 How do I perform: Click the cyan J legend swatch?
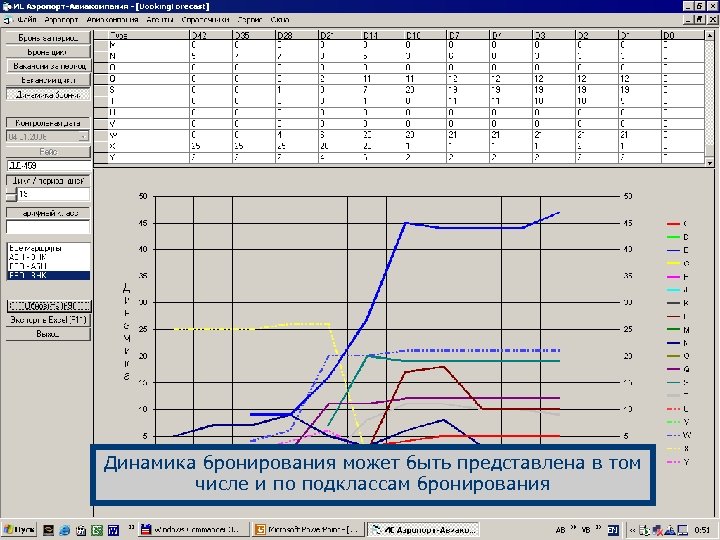[x=673, y=290]
